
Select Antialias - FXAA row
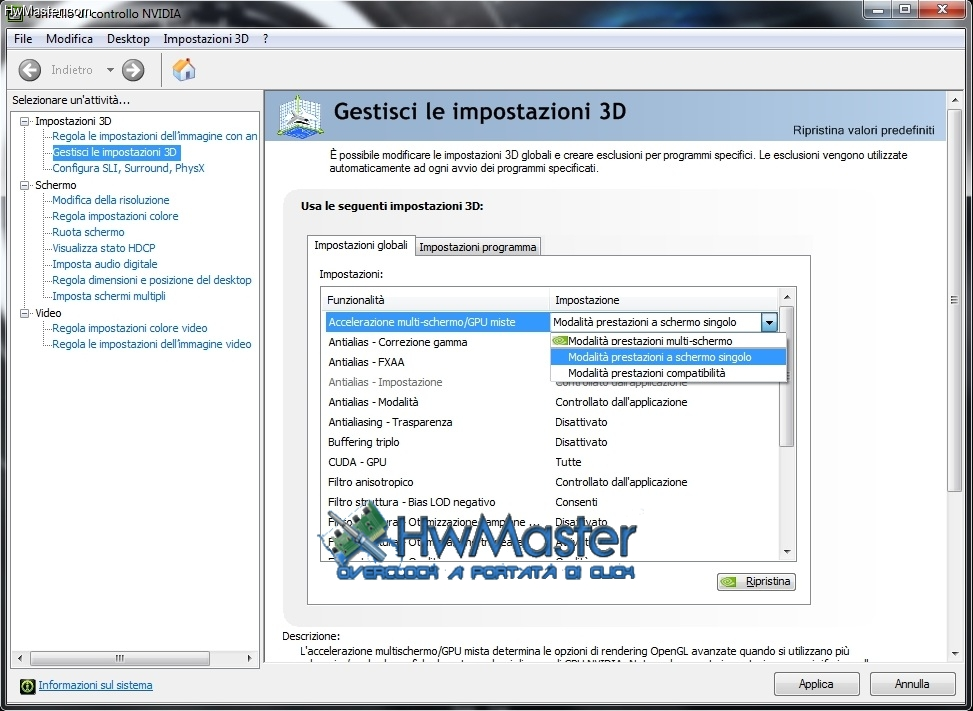pyautogui.click(x=437, y=362)
